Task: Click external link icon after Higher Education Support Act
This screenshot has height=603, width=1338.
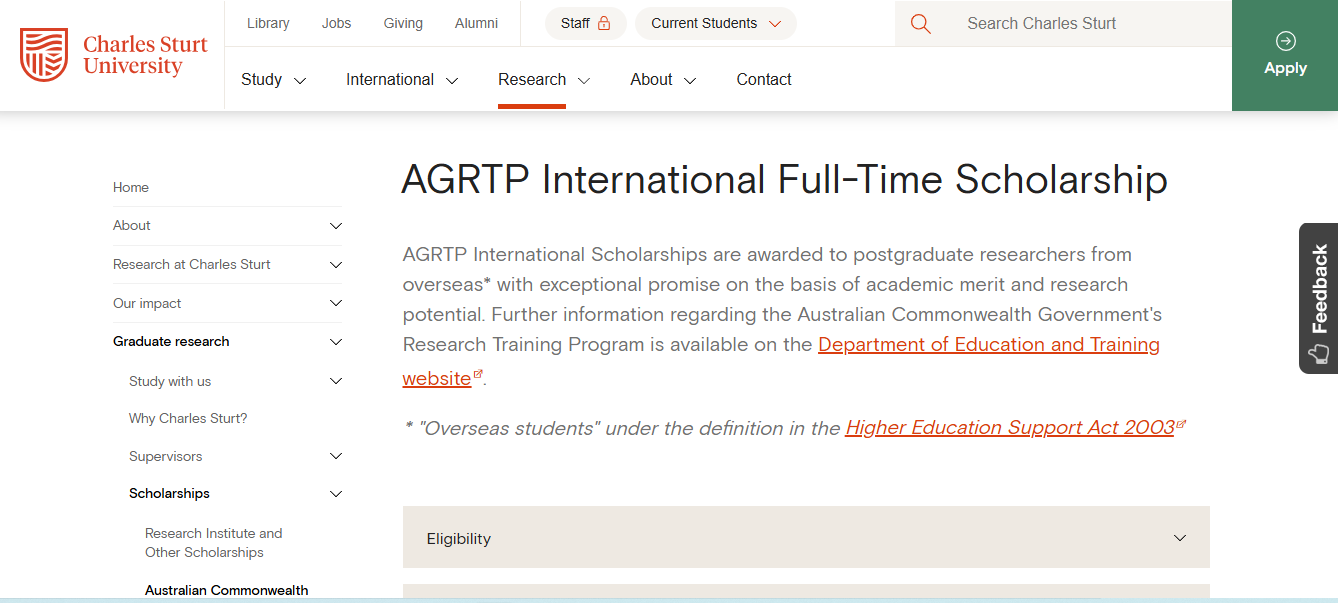Action: 1181,424
